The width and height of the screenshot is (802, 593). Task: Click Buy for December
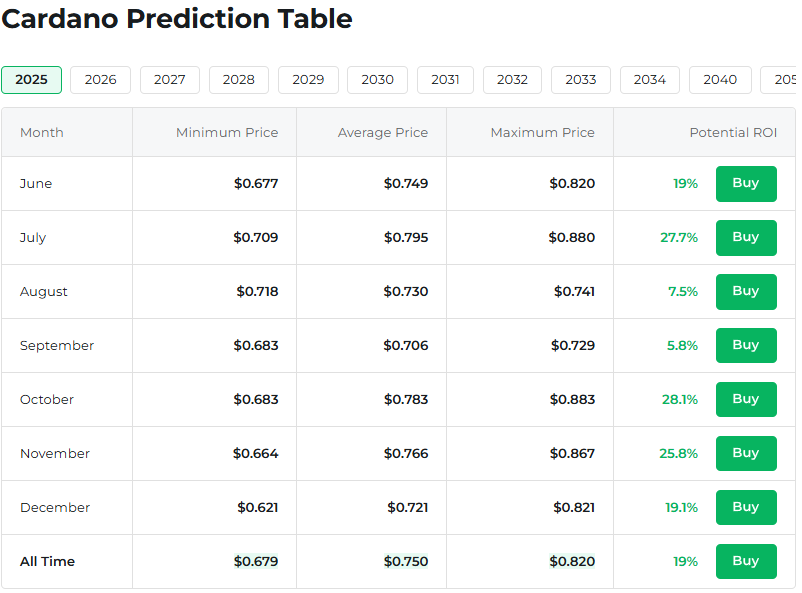click(x=746, y=508)
